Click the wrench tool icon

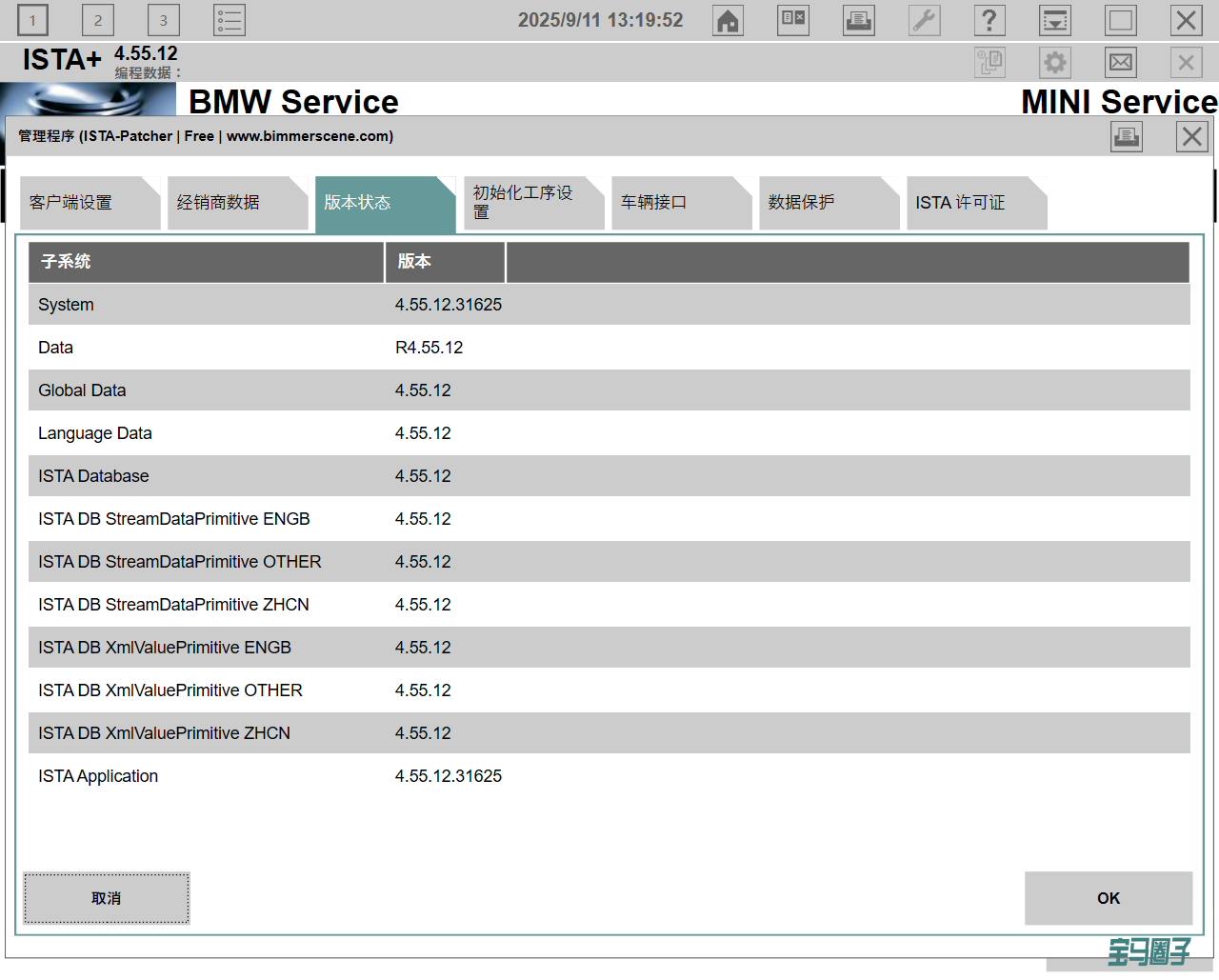tap(924, 21)
